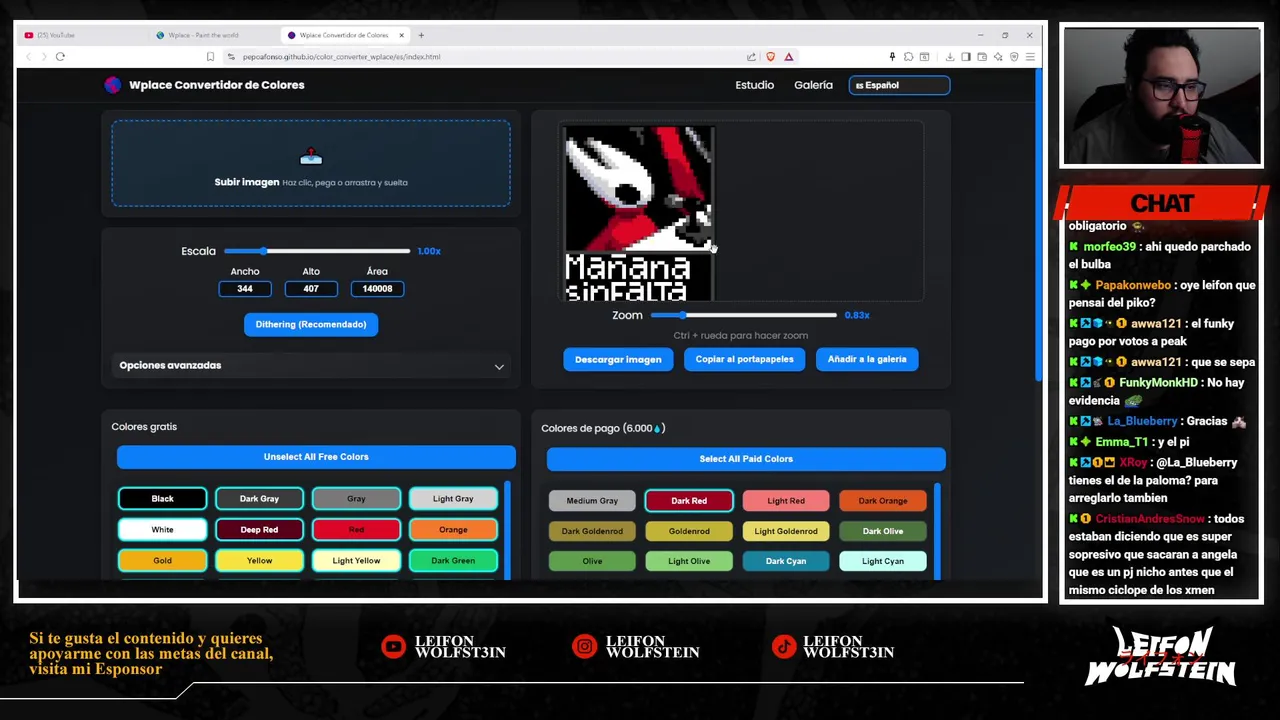Viewport: 1280px width, 720px height.
Task: Toggle the browser sidebar panel icon
Action: (965, 57)
